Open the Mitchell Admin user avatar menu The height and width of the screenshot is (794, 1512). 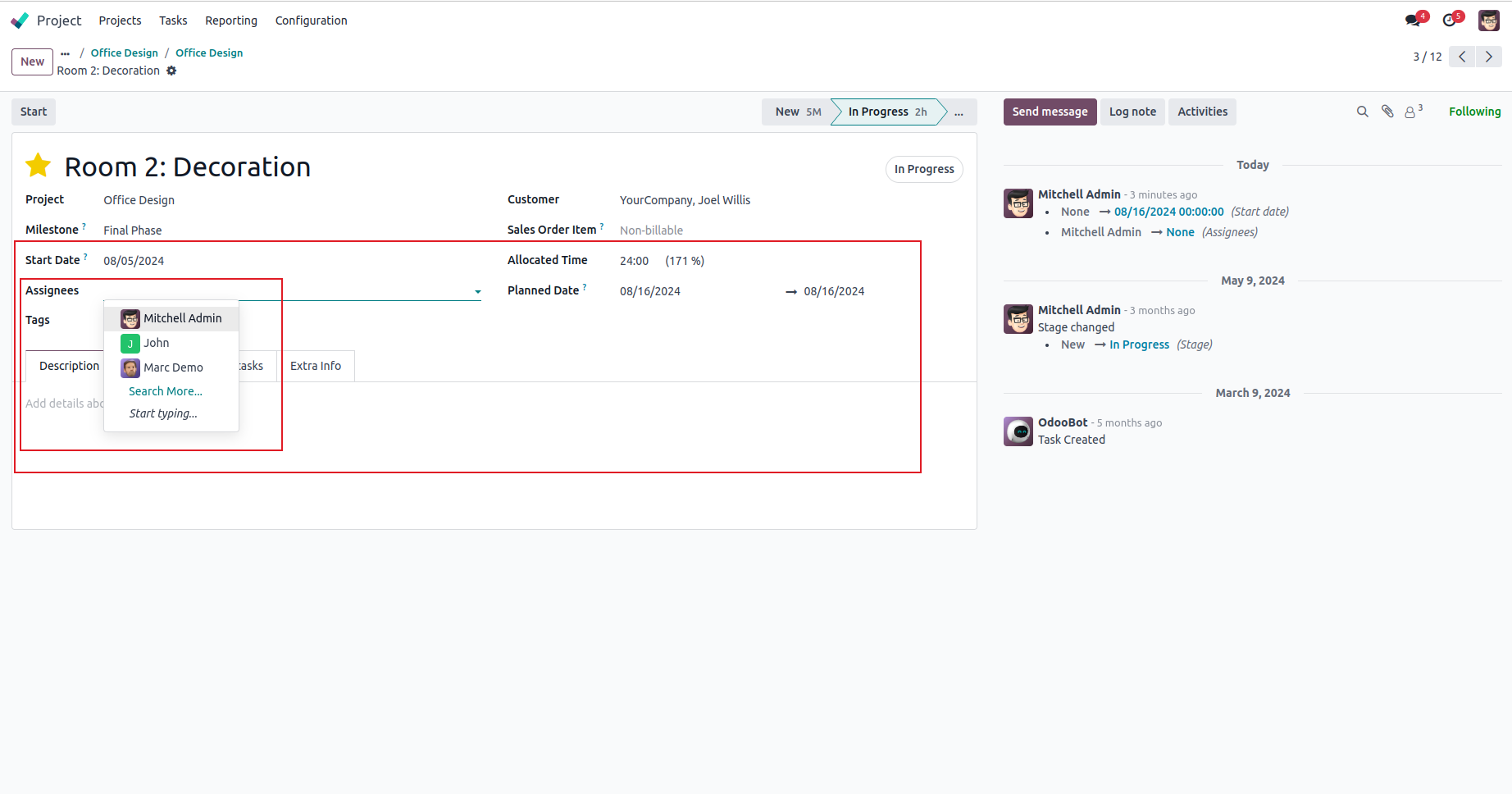[x=1489, y=21]
